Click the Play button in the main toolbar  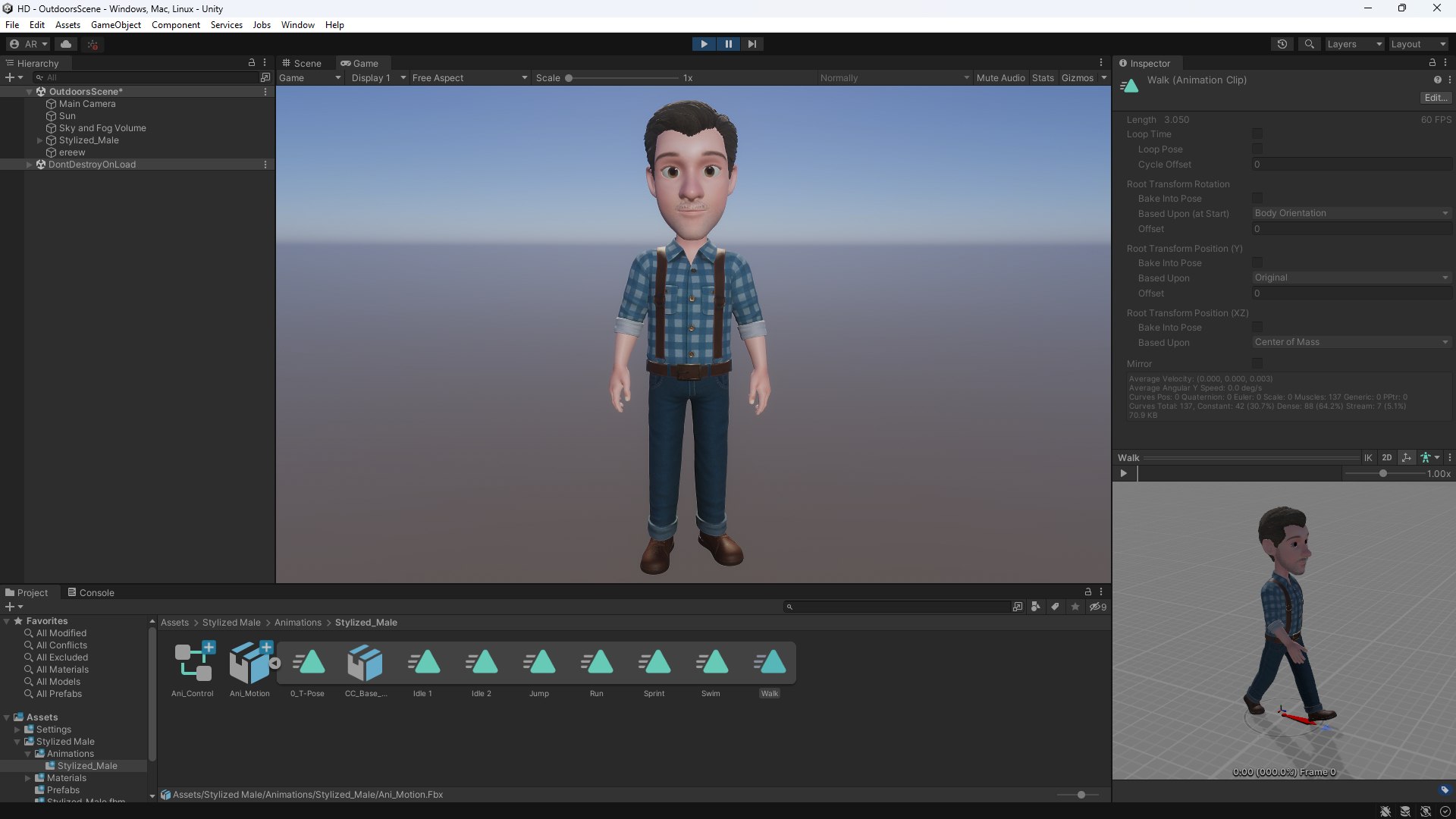(x=704, y=44)
